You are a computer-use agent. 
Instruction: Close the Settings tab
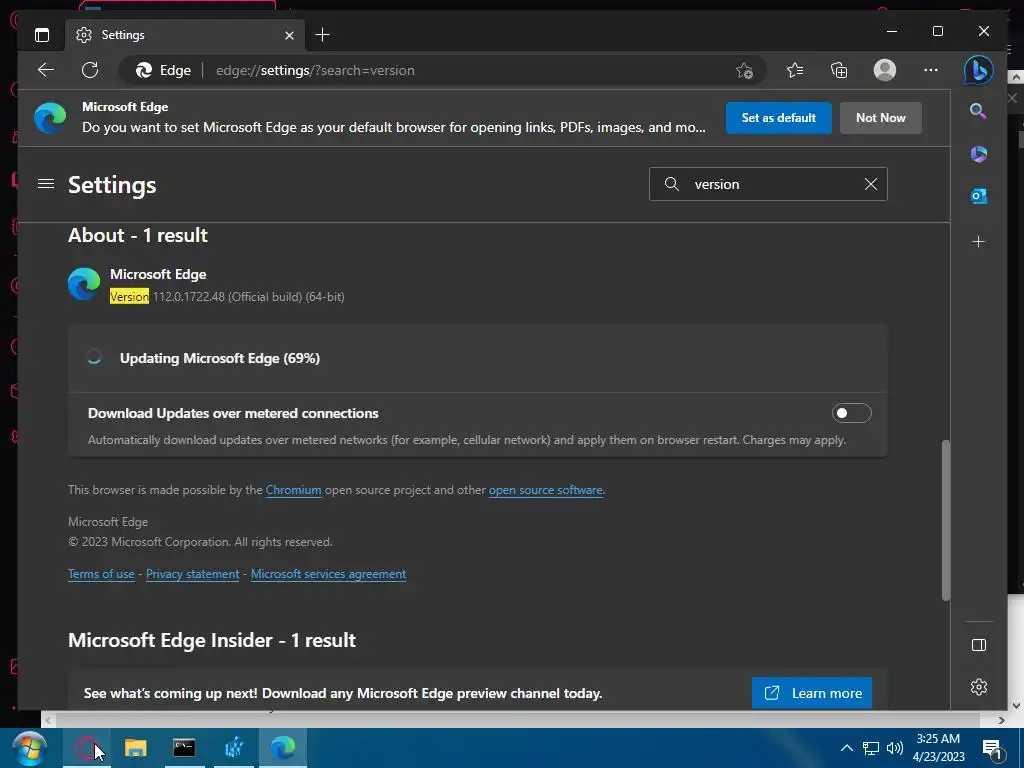click(x=289, y=35)
